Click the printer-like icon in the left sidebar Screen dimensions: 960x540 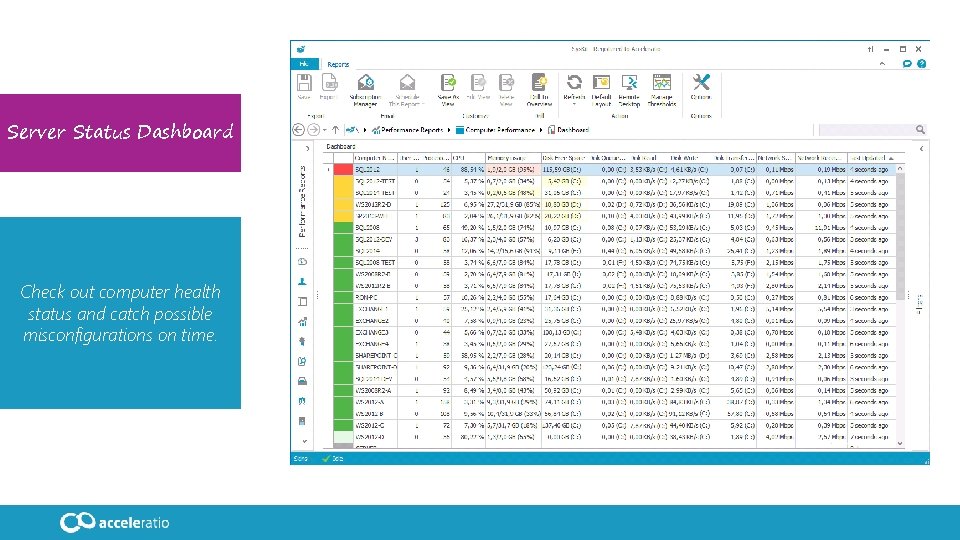tap(302, 381)
